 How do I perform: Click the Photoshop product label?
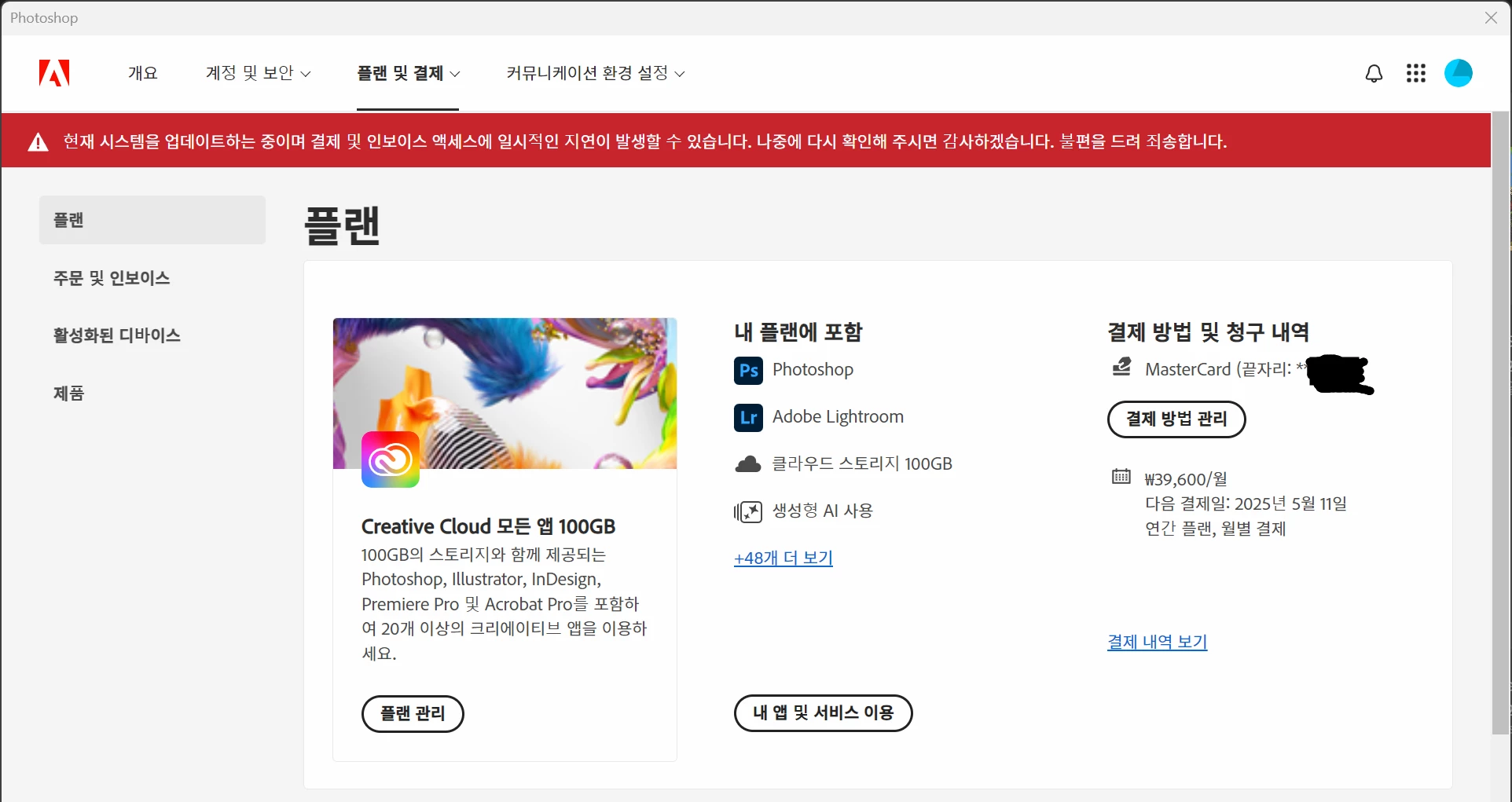[813, 370]
